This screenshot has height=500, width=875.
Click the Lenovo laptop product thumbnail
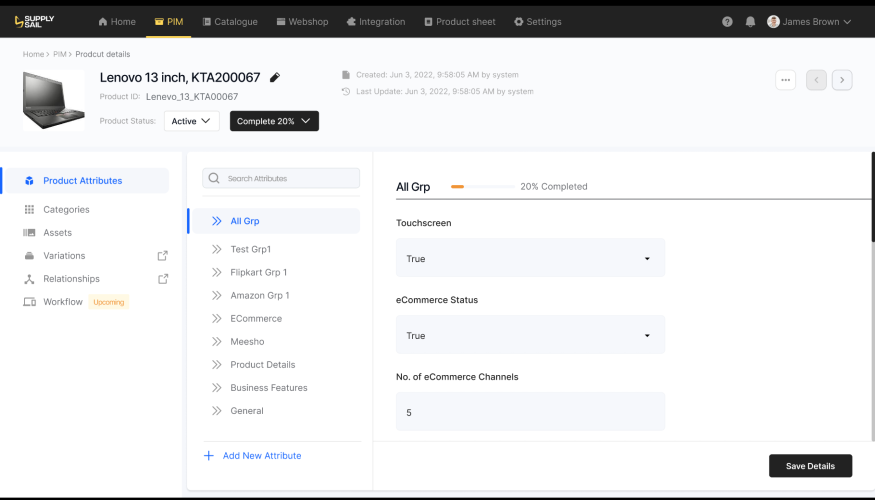54,100
